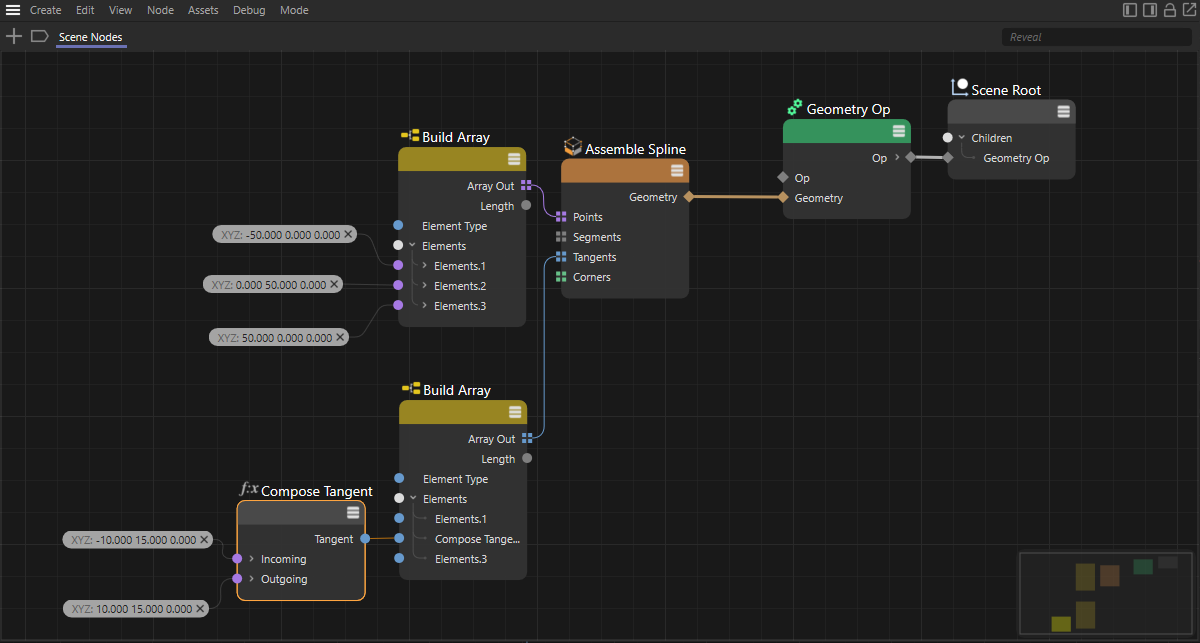
Task: Remove the XYZ 50.000 0.000 0.000 value chip
Action: (340, 338)
